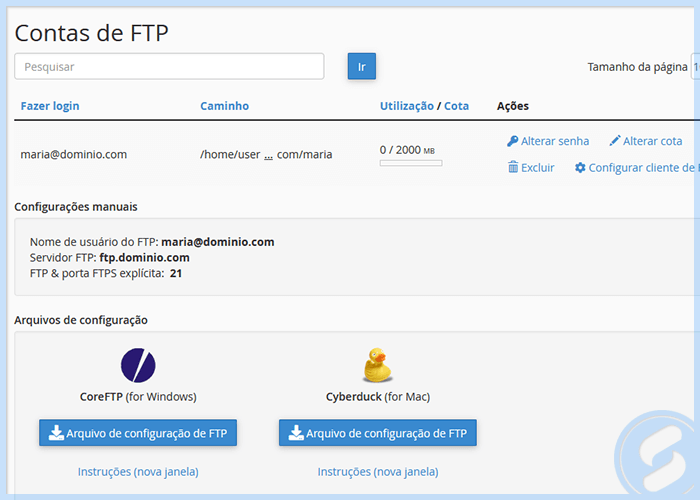Click the Ações column header
This screenshot has width=700, height=500.
click(x=512, y=106)
